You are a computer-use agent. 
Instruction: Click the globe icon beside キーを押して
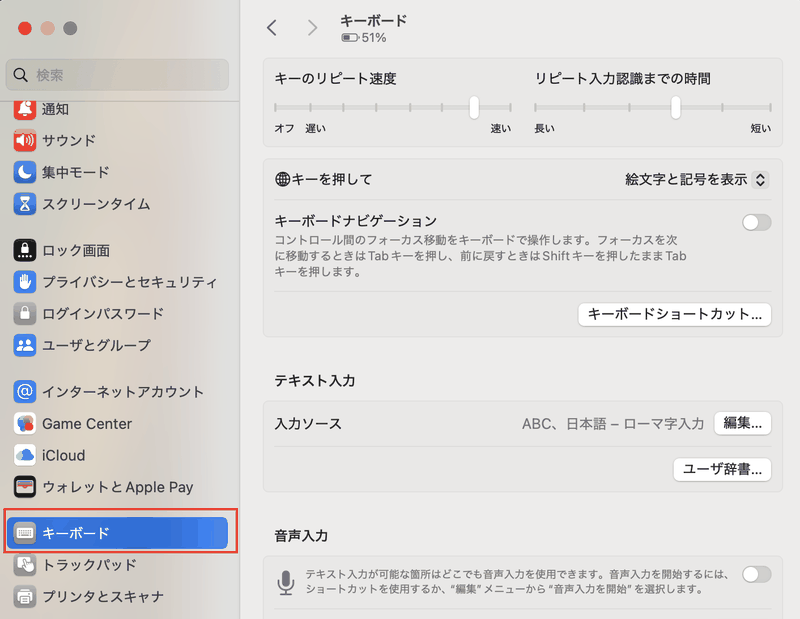click(x=282, y=179)
